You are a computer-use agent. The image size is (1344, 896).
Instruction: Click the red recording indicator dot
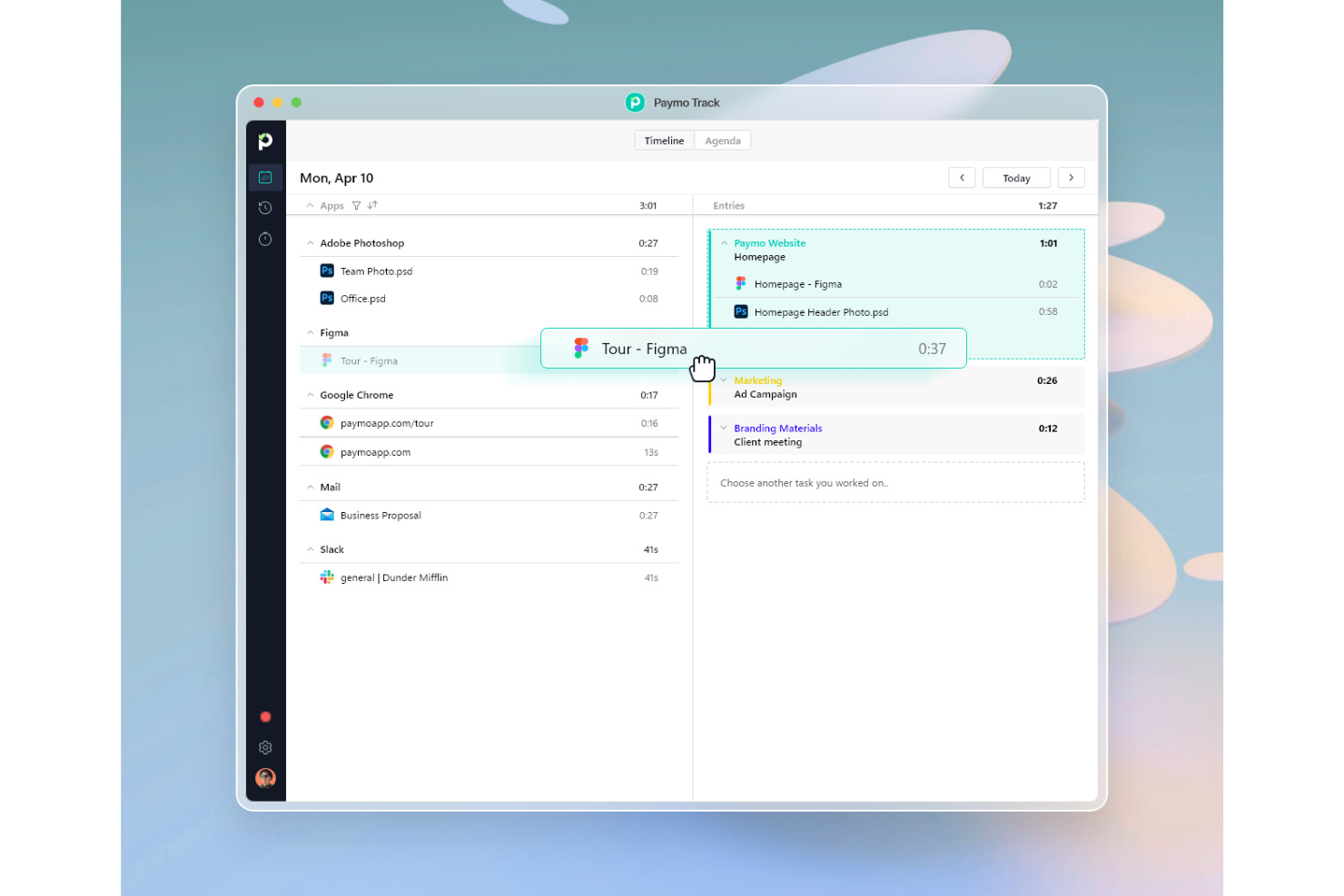point(265,716)
